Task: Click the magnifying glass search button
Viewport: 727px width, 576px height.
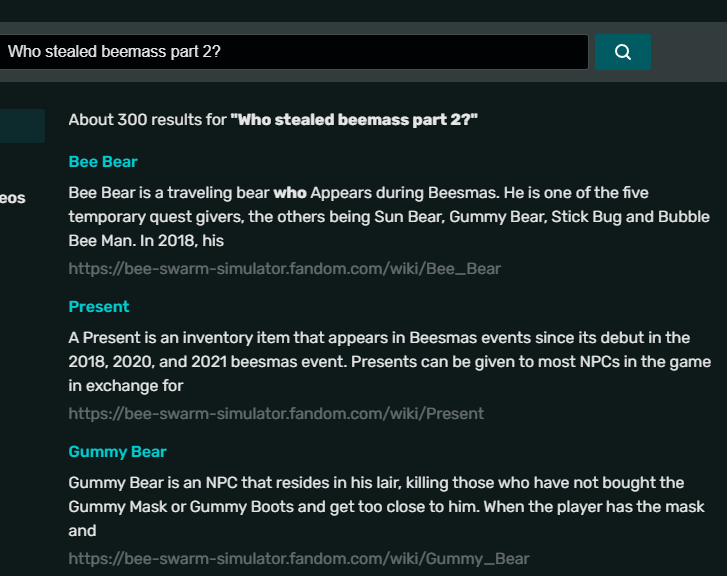Action: (x=623, y=52)
